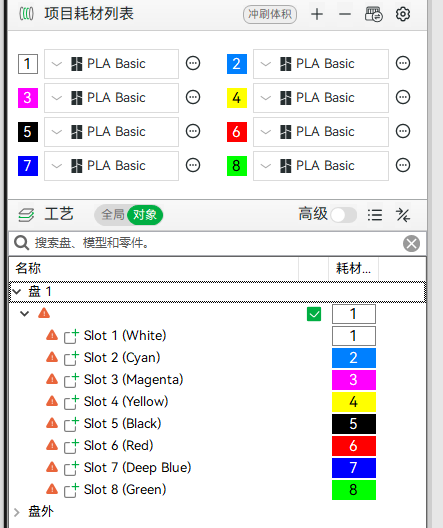Change white filament 1 color swatch

28,64
